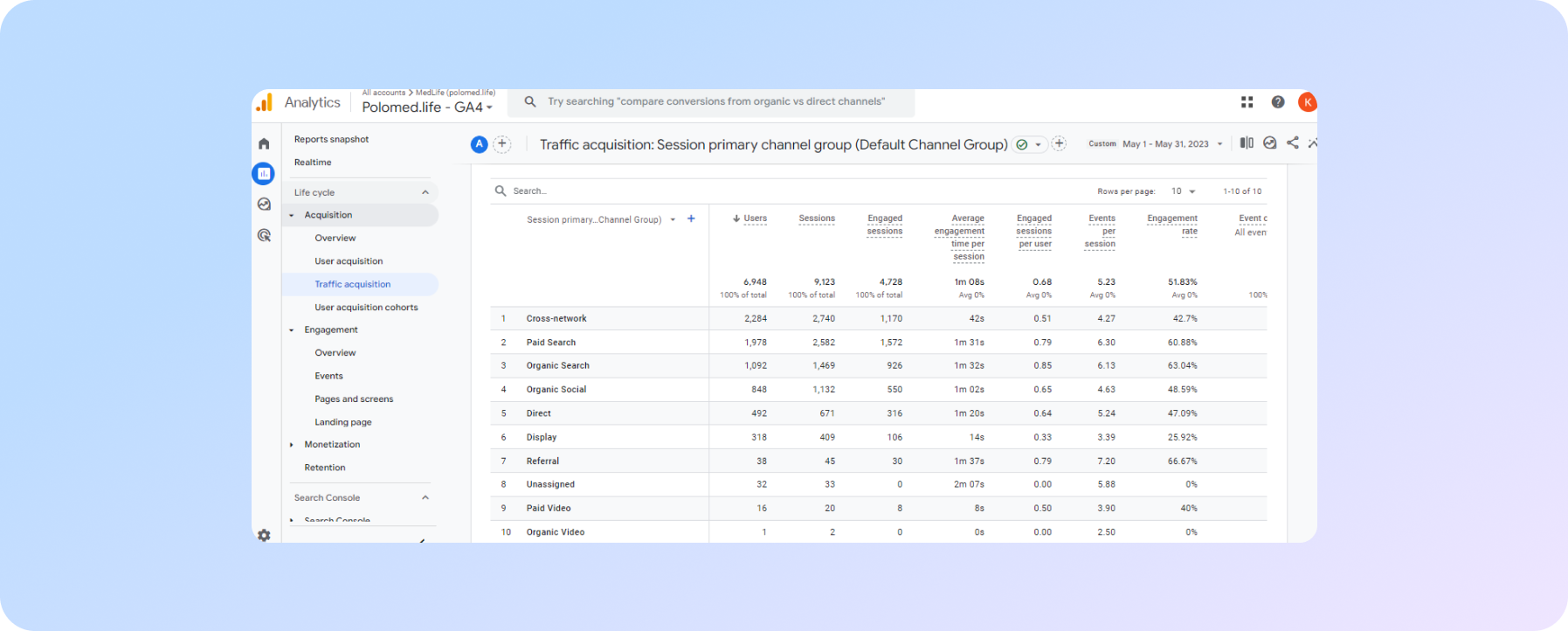This screenshot has height=631, width=1568.
Task: Add secondary dimension plus icon in table
Action: click(x=691, y=218)
